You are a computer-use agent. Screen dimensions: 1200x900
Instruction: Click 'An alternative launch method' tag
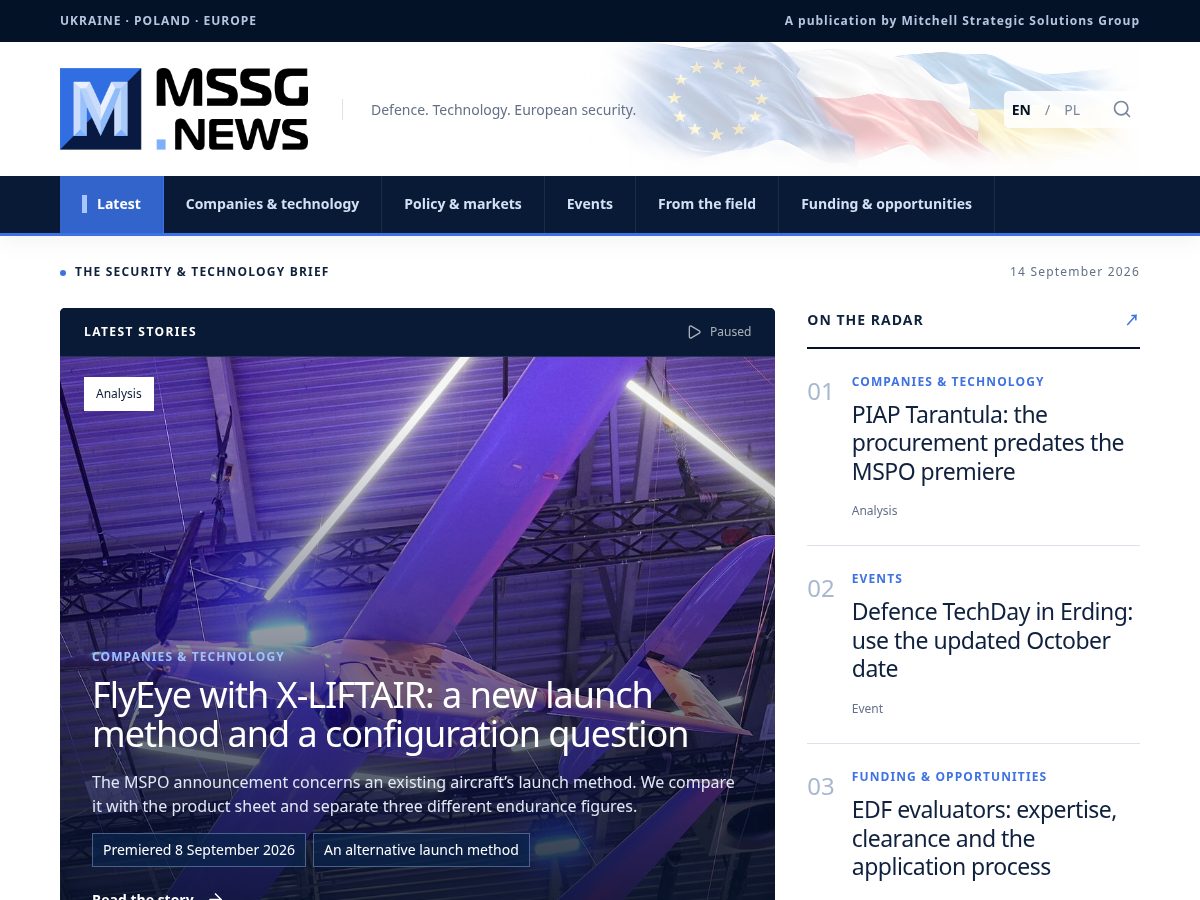(x=421, y=850)
